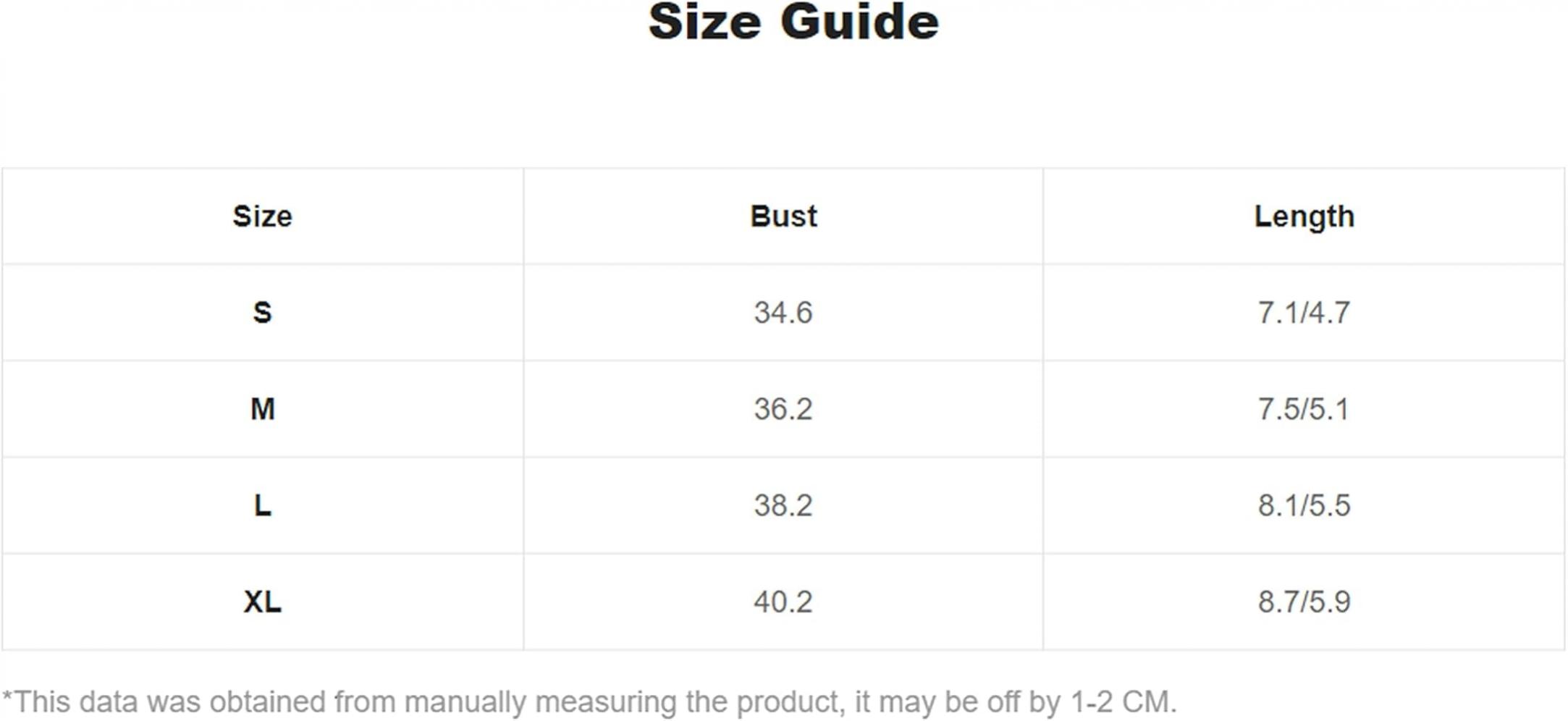
Task: Click the word Guide in title
Action: coord(860,22)
